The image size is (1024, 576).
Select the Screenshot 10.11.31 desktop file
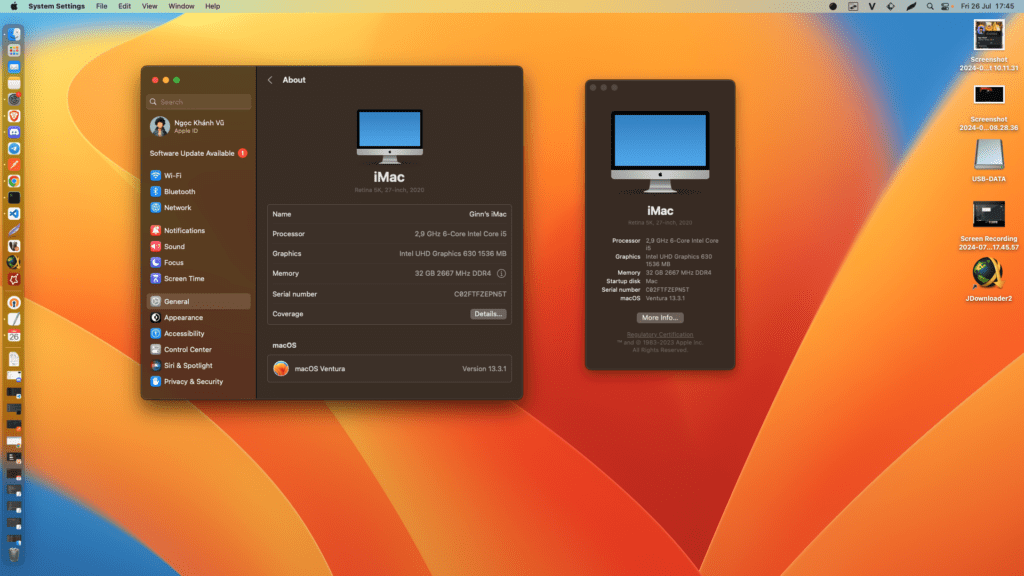point(989,45)
